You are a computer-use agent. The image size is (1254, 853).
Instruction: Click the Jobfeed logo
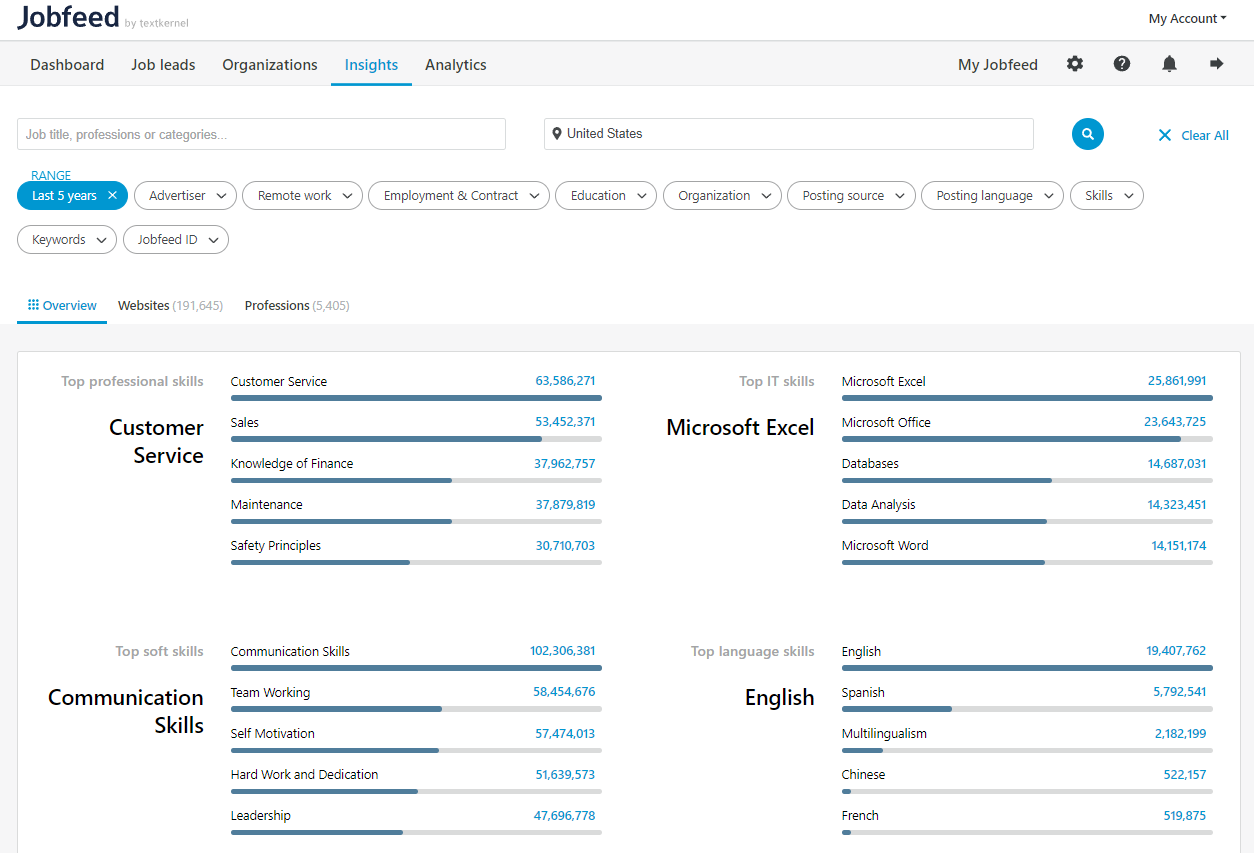[67, 18]
